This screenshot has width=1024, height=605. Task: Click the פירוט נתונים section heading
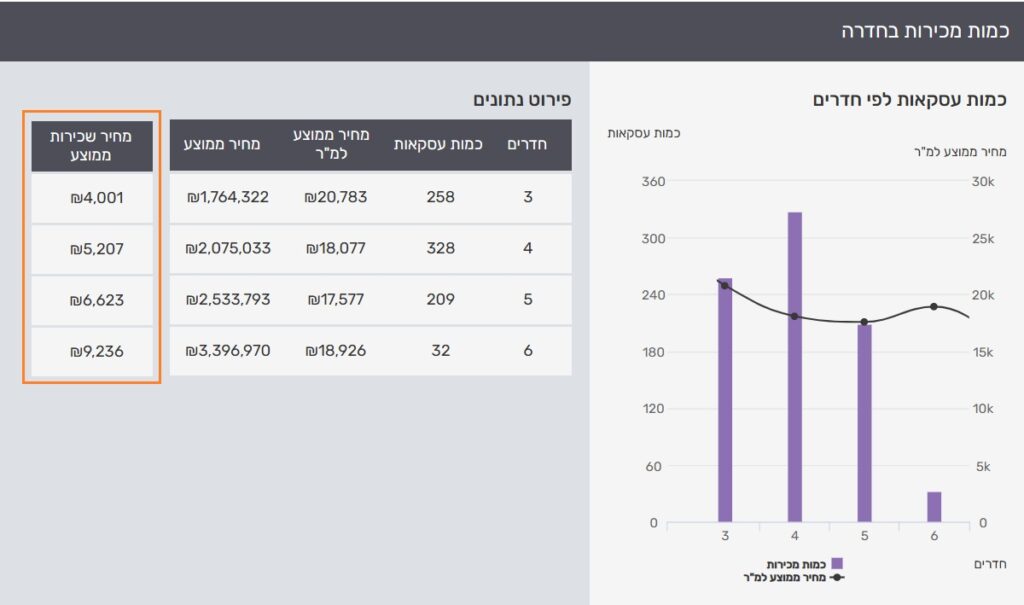(520, 100)
